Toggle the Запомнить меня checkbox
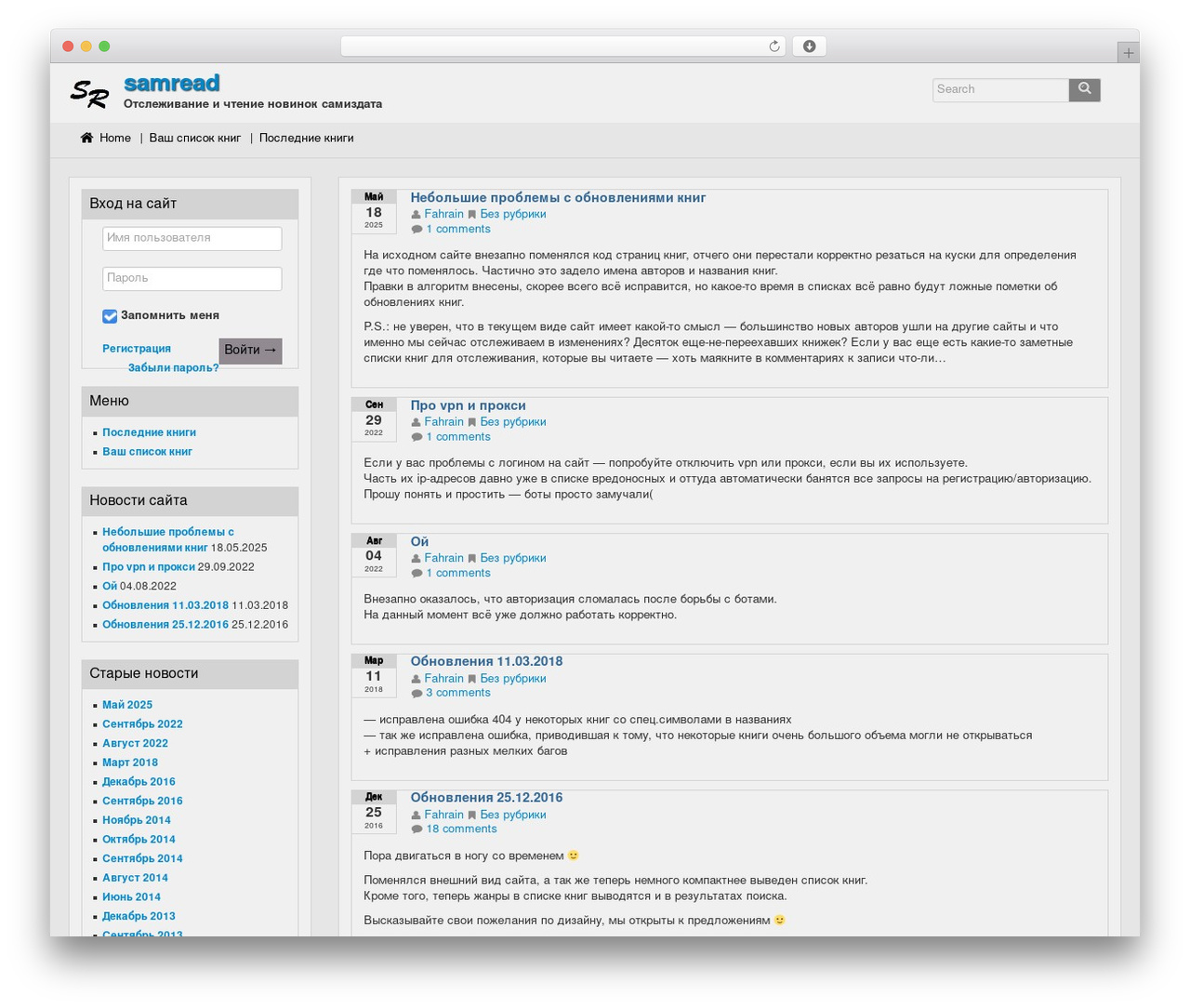This screenshot has width=1190, height=1008. point(110,316)
